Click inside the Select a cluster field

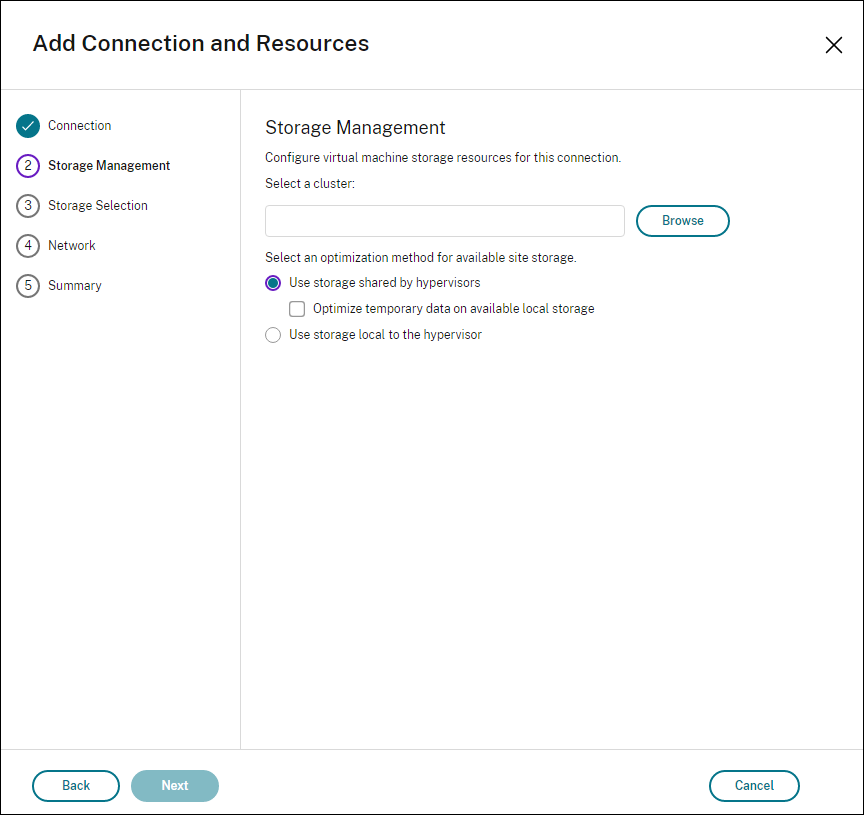tap(444, 220)
